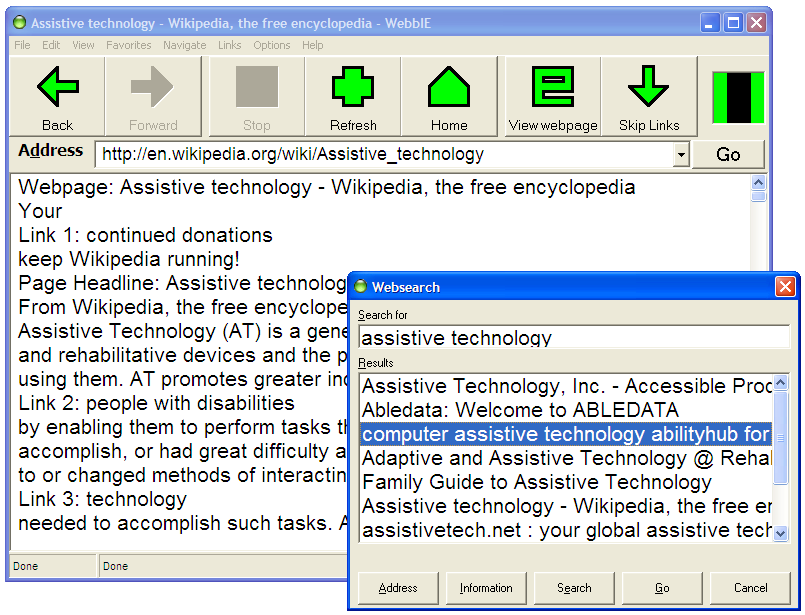Click the View webpage icon
This screenshot has width=805, height=615.
(552, 88)
